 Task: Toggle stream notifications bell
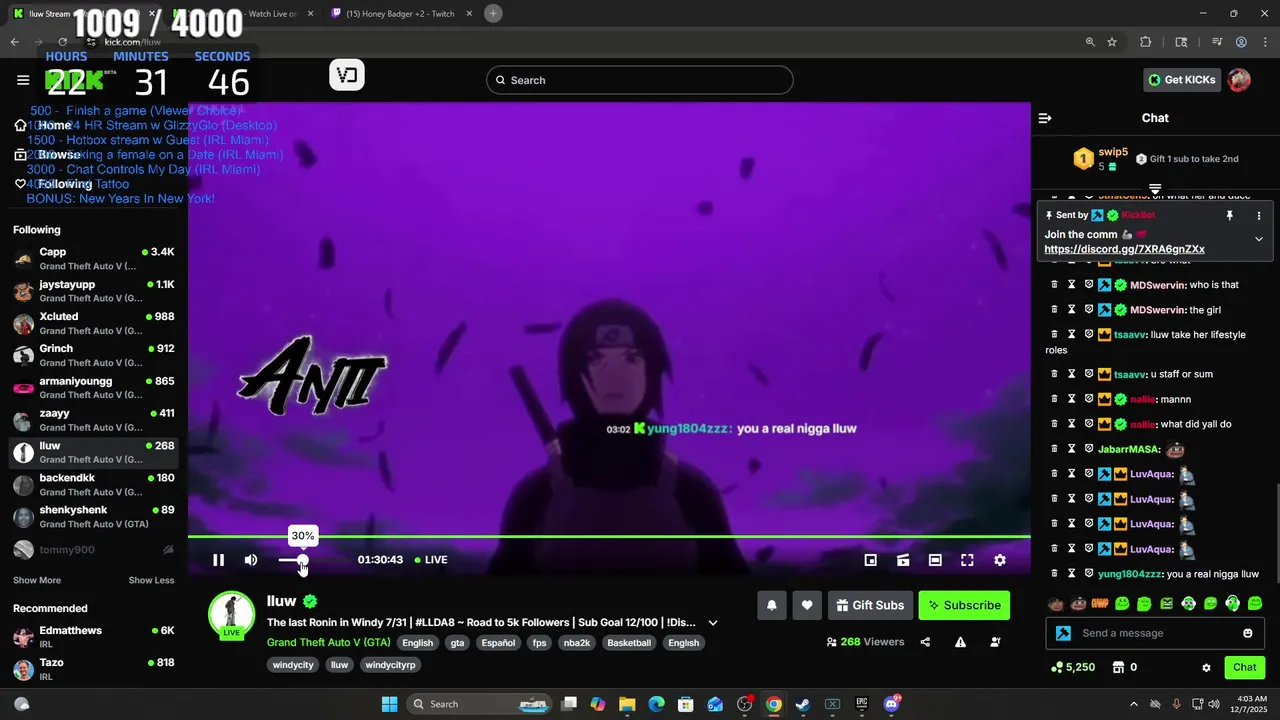[x=772, y=605]
